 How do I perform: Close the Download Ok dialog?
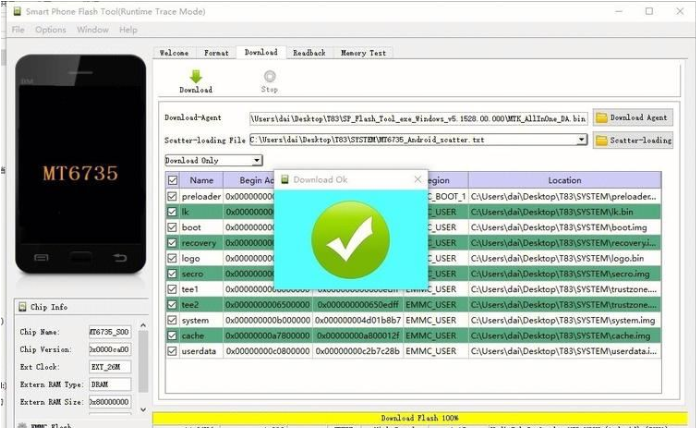[418, 179]
